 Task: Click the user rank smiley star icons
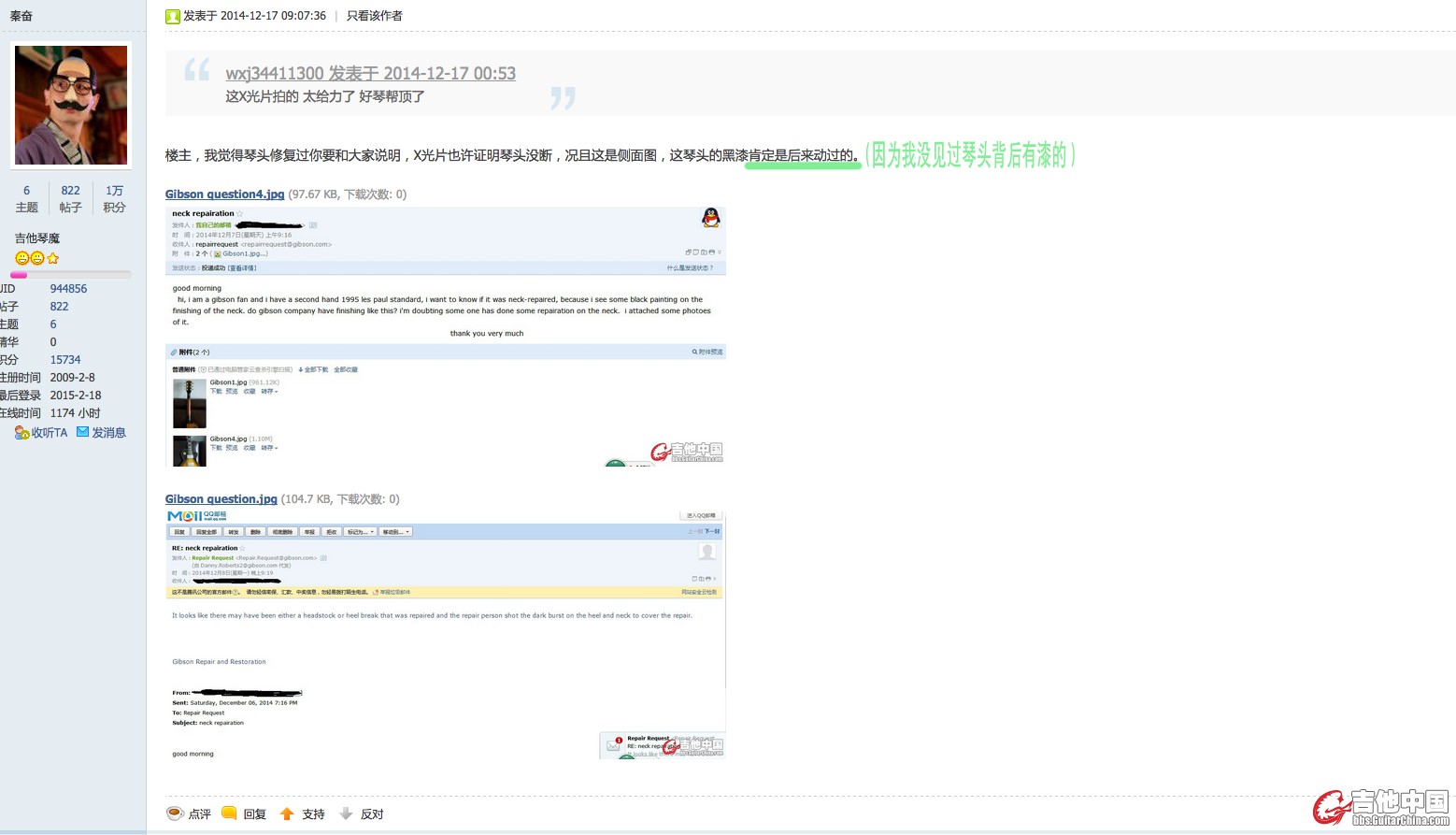(37, 258)
